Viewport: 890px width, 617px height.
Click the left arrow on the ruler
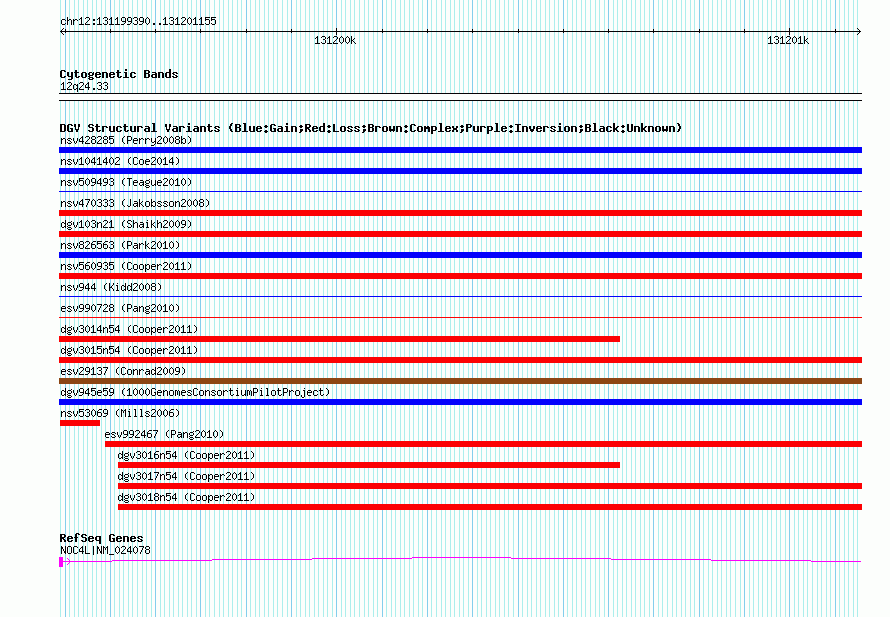tap(62, 32)
